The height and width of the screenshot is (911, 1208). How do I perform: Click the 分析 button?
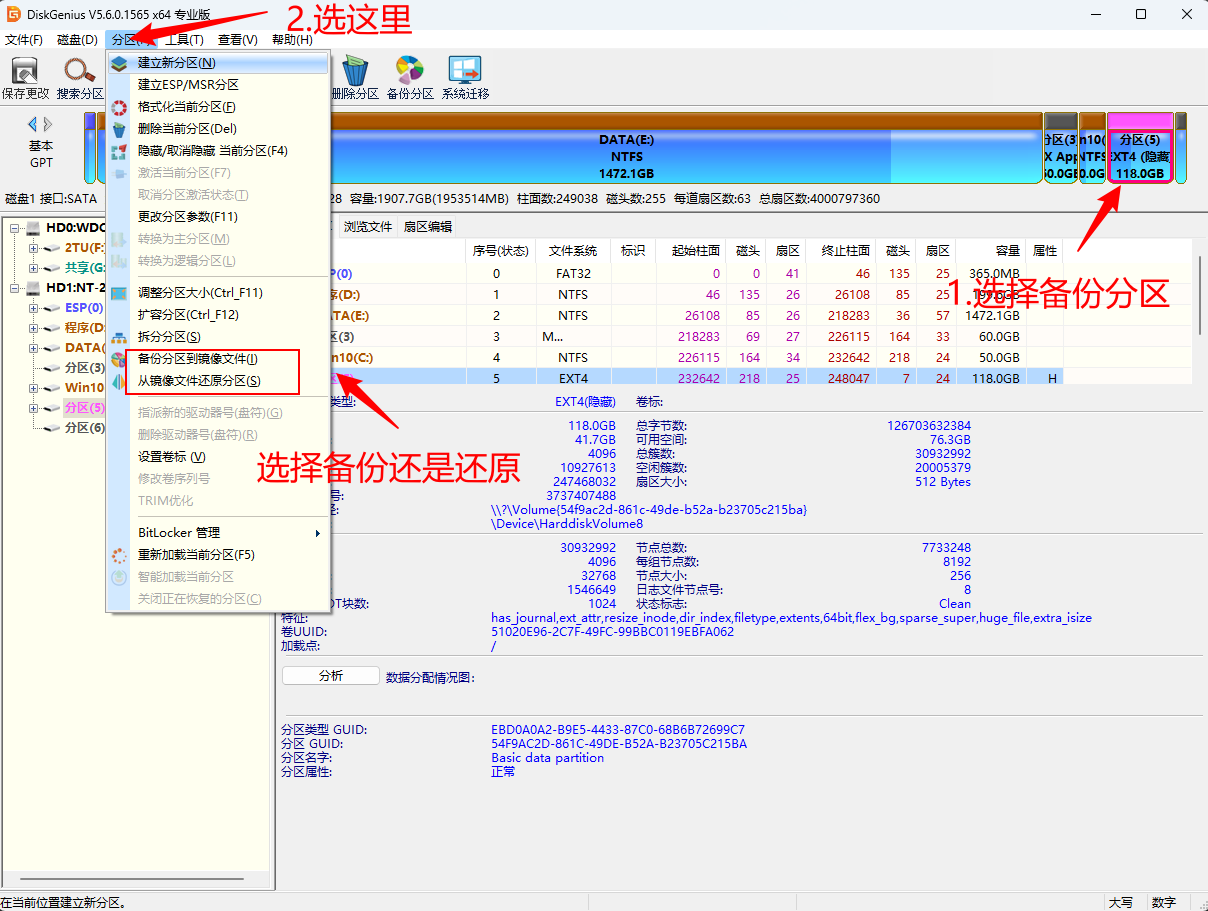coord(331,676)
